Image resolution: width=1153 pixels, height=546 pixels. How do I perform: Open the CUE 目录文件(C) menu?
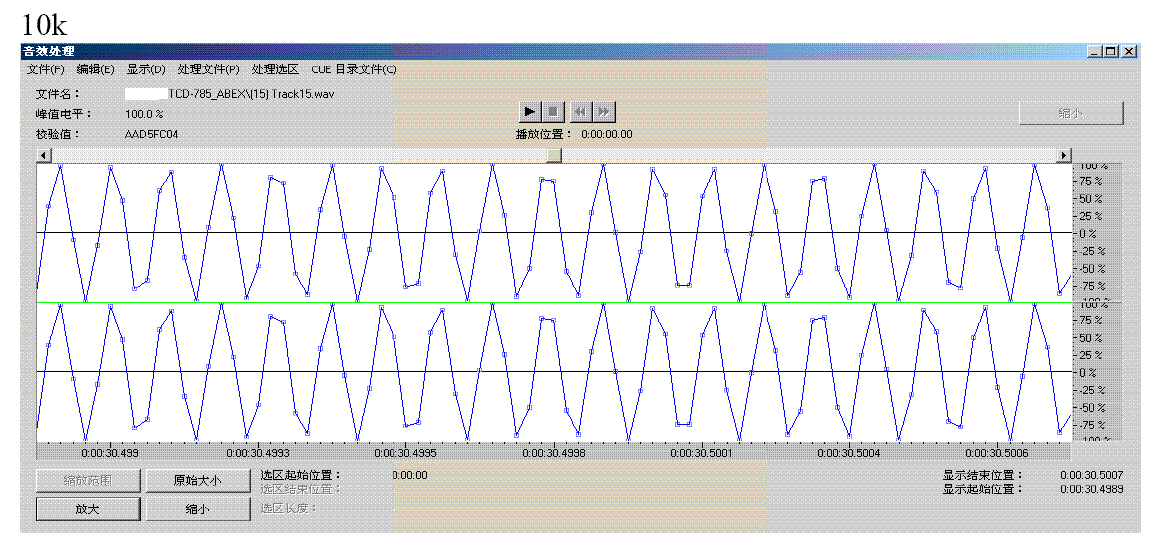(x=353, y=70)
